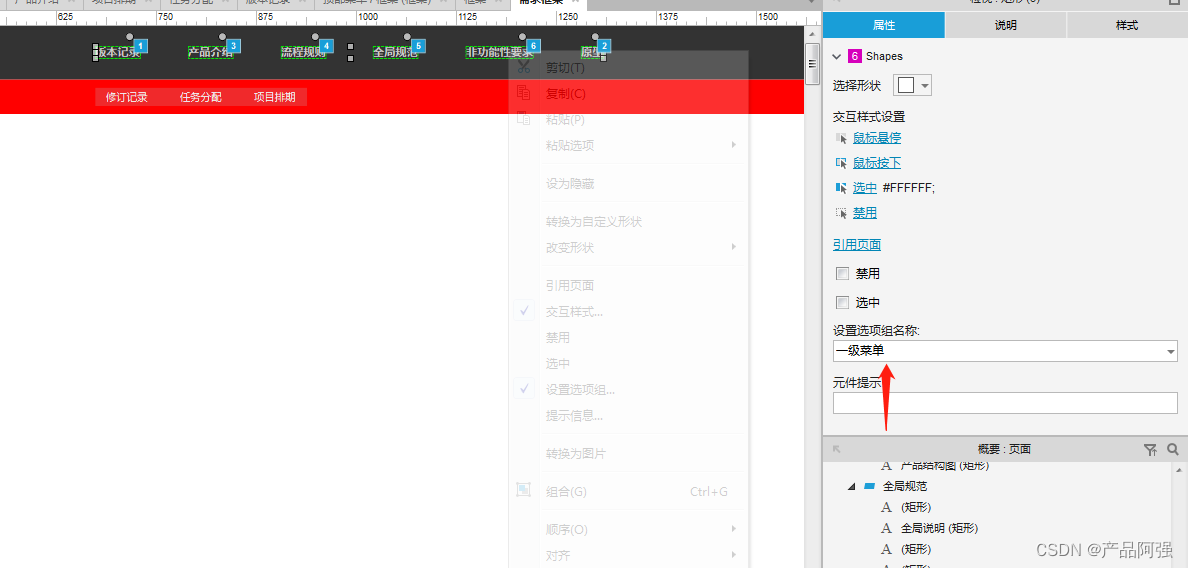Collapse the 全局规范 tree node triangle
This screenshot has height=568, width=1188.
(851, 486)
